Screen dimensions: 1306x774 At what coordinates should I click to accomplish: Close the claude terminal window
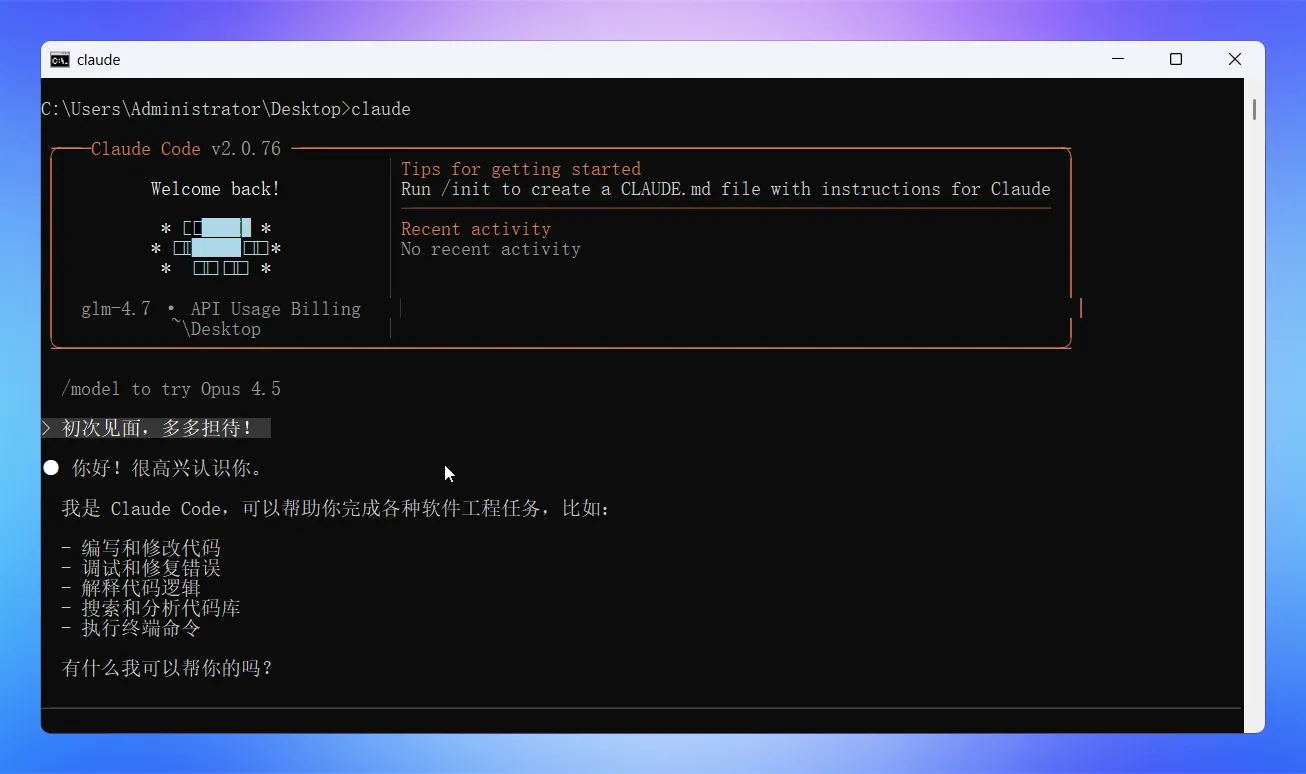click(1235, 59)
